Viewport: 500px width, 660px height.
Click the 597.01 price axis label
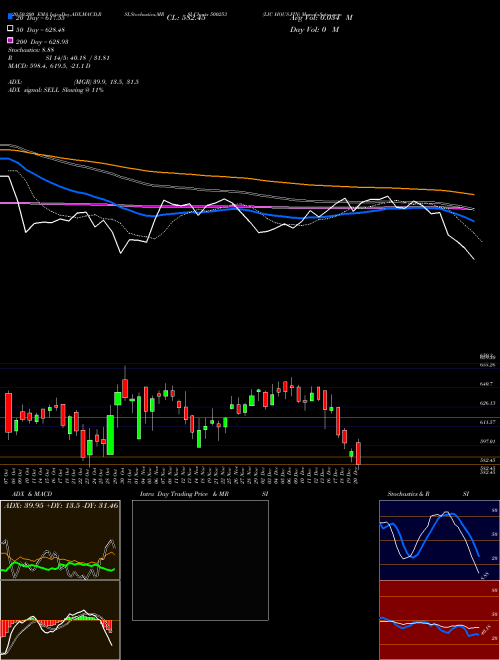(x=488, y=441)
